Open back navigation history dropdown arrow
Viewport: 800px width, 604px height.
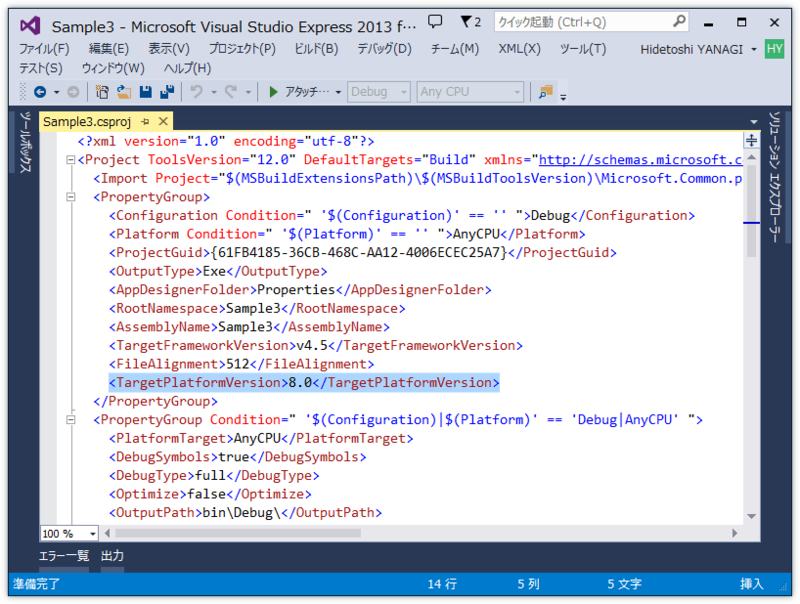(57, 92)
